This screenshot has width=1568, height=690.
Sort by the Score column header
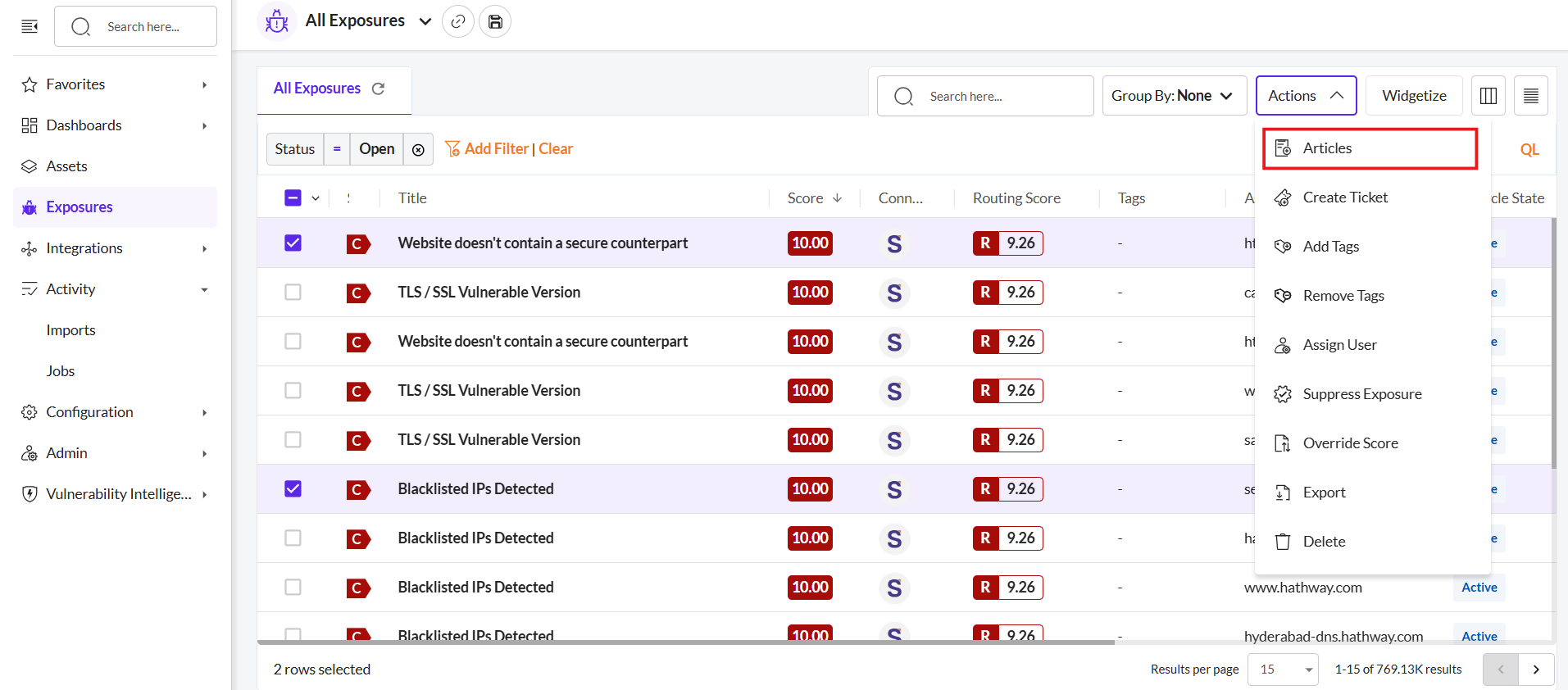coord(814,198)
